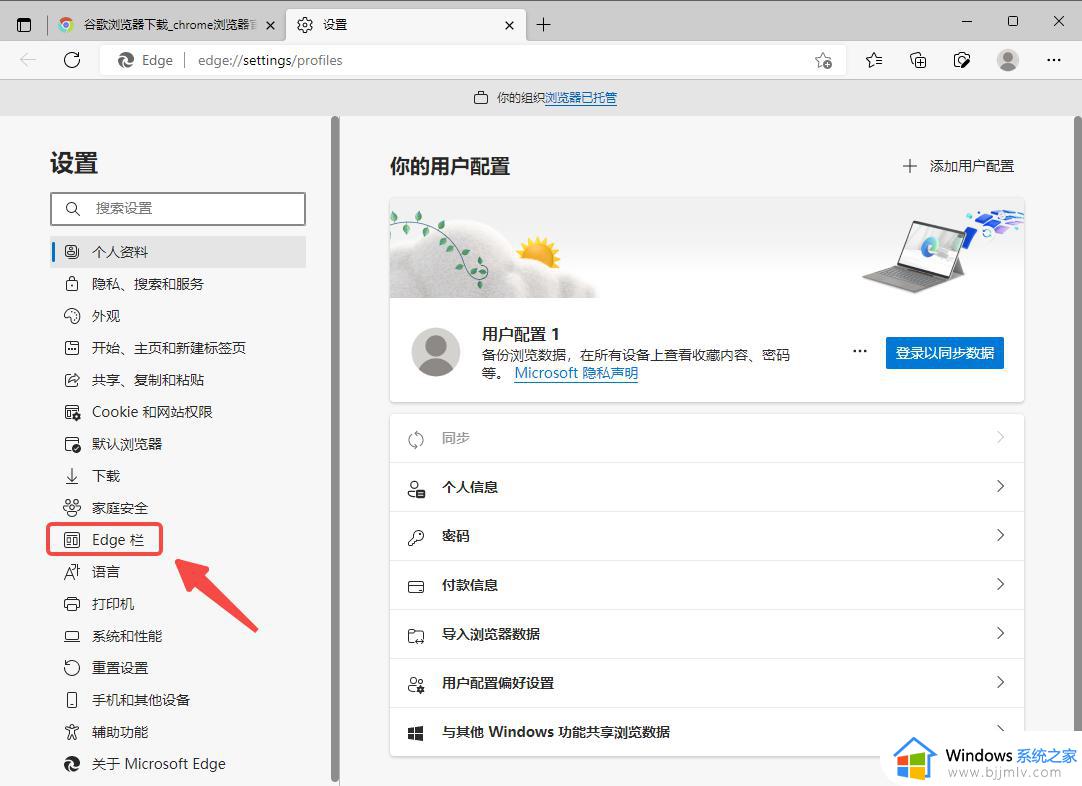Expand the 付款信息 row chevron
The width and height of the screenshot is (1082, 786).
point(1001,584)
